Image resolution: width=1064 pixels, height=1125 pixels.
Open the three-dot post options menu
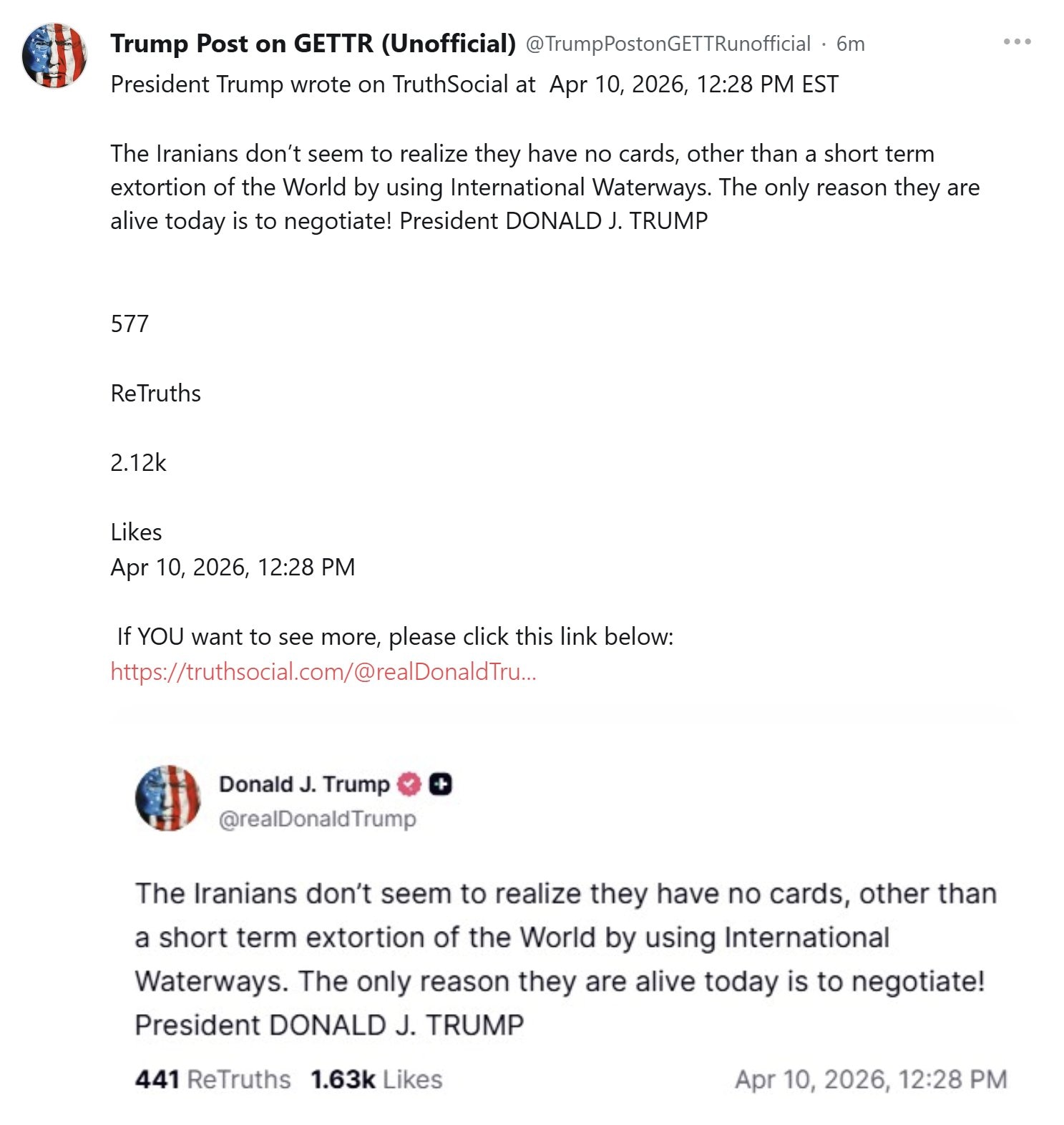point(1017,42)
